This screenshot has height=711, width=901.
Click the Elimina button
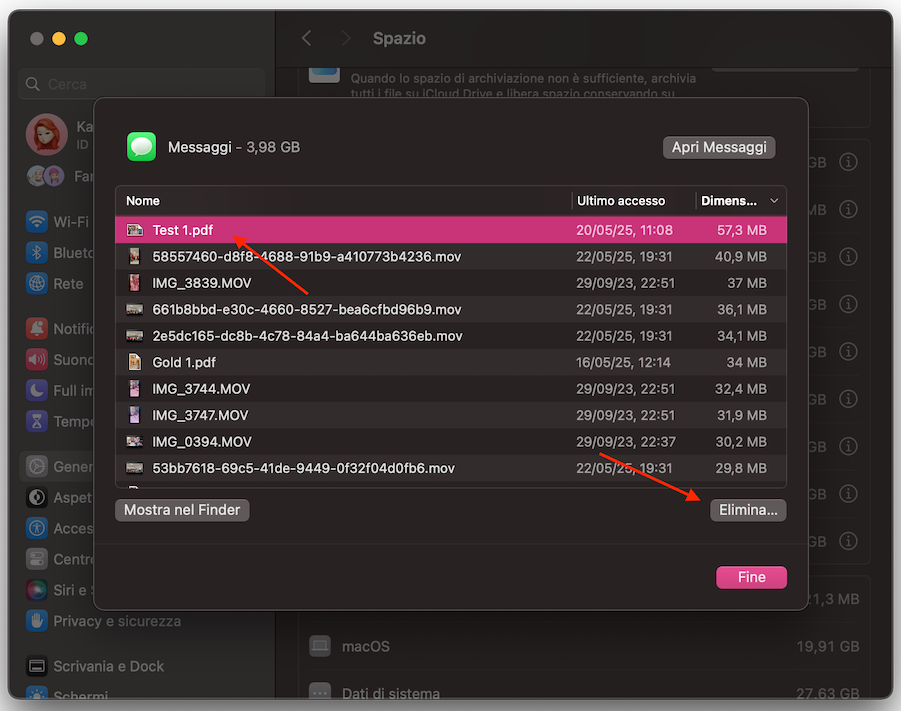748,510
